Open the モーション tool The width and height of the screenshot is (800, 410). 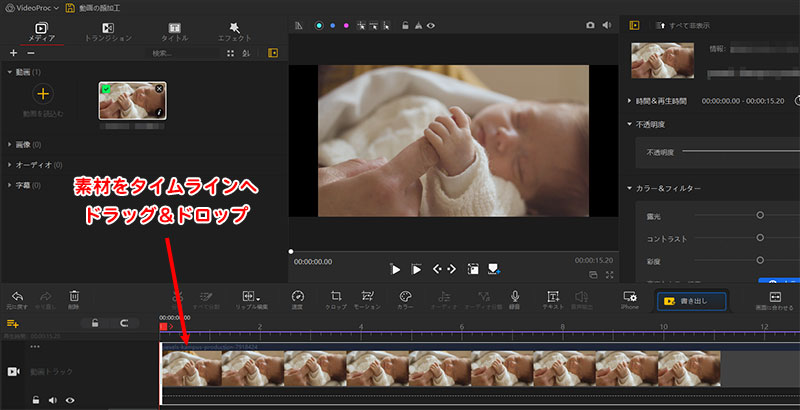click(x=367, y=299)
